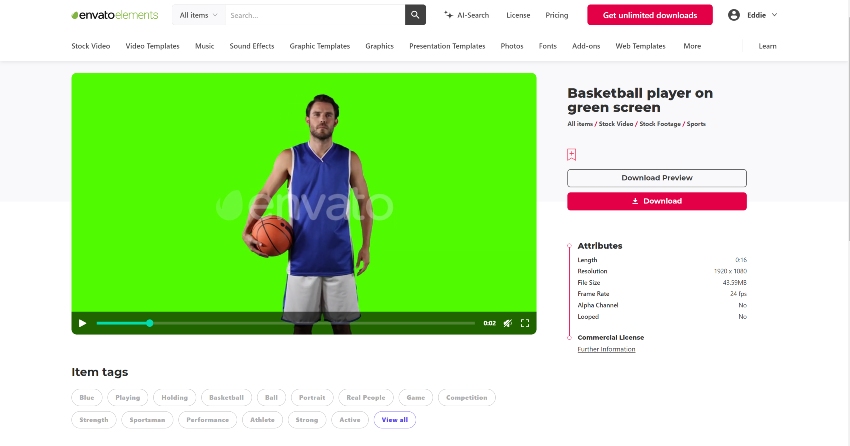The image size is (850, 446).
Task: Select the Playing tag
Action: click(x=127, y=397)
